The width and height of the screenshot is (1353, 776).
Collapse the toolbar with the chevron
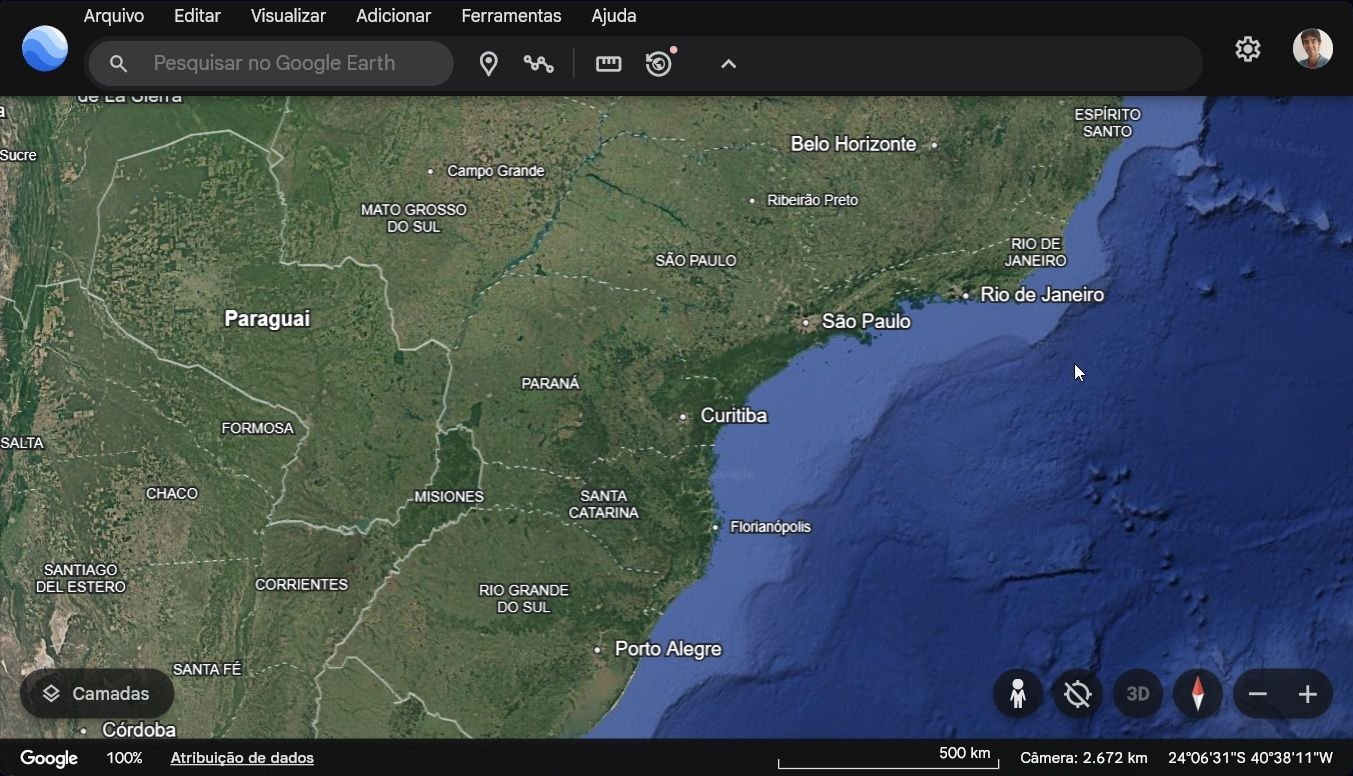(728, 63)
